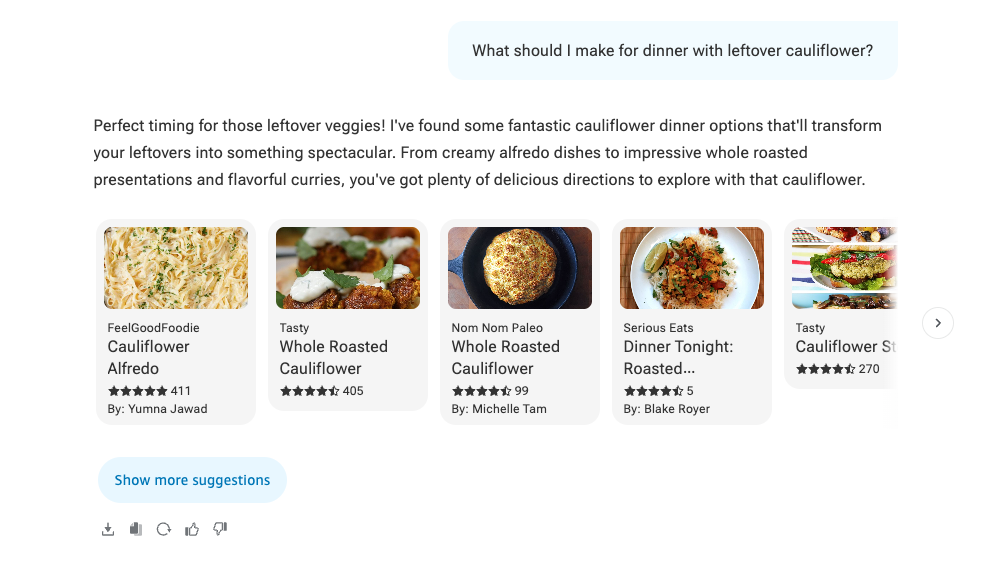Give the response a thumbs down
The height and width of the screenshot is (561, 981).
tap(220, 529)
